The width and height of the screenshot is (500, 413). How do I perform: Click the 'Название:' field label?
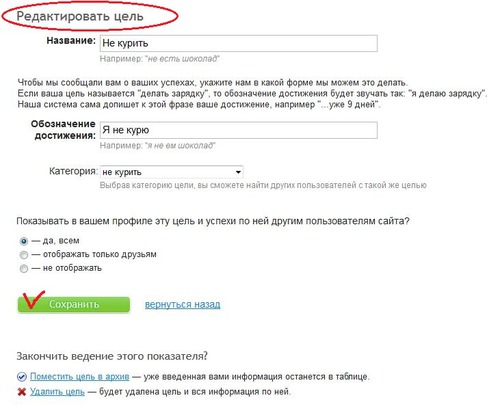71,41
